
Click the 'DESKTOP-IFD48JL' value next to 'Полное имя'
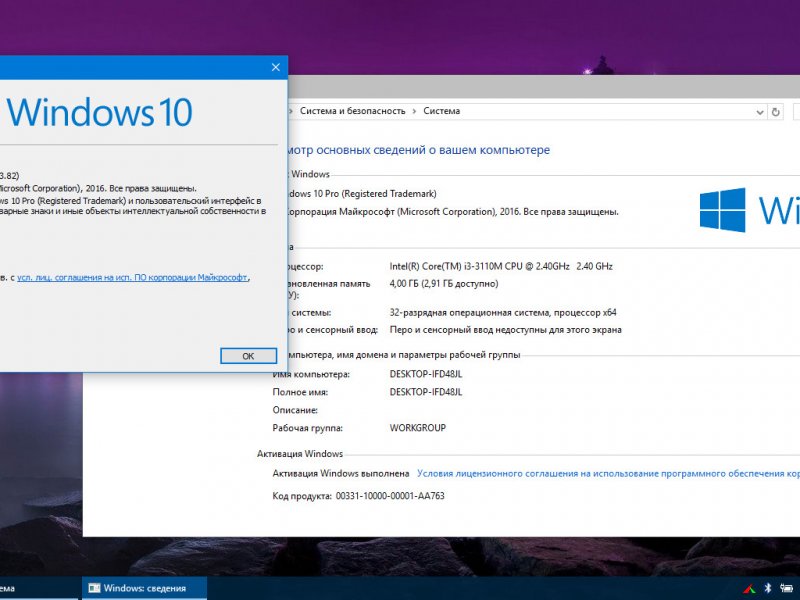coord(426,392)
